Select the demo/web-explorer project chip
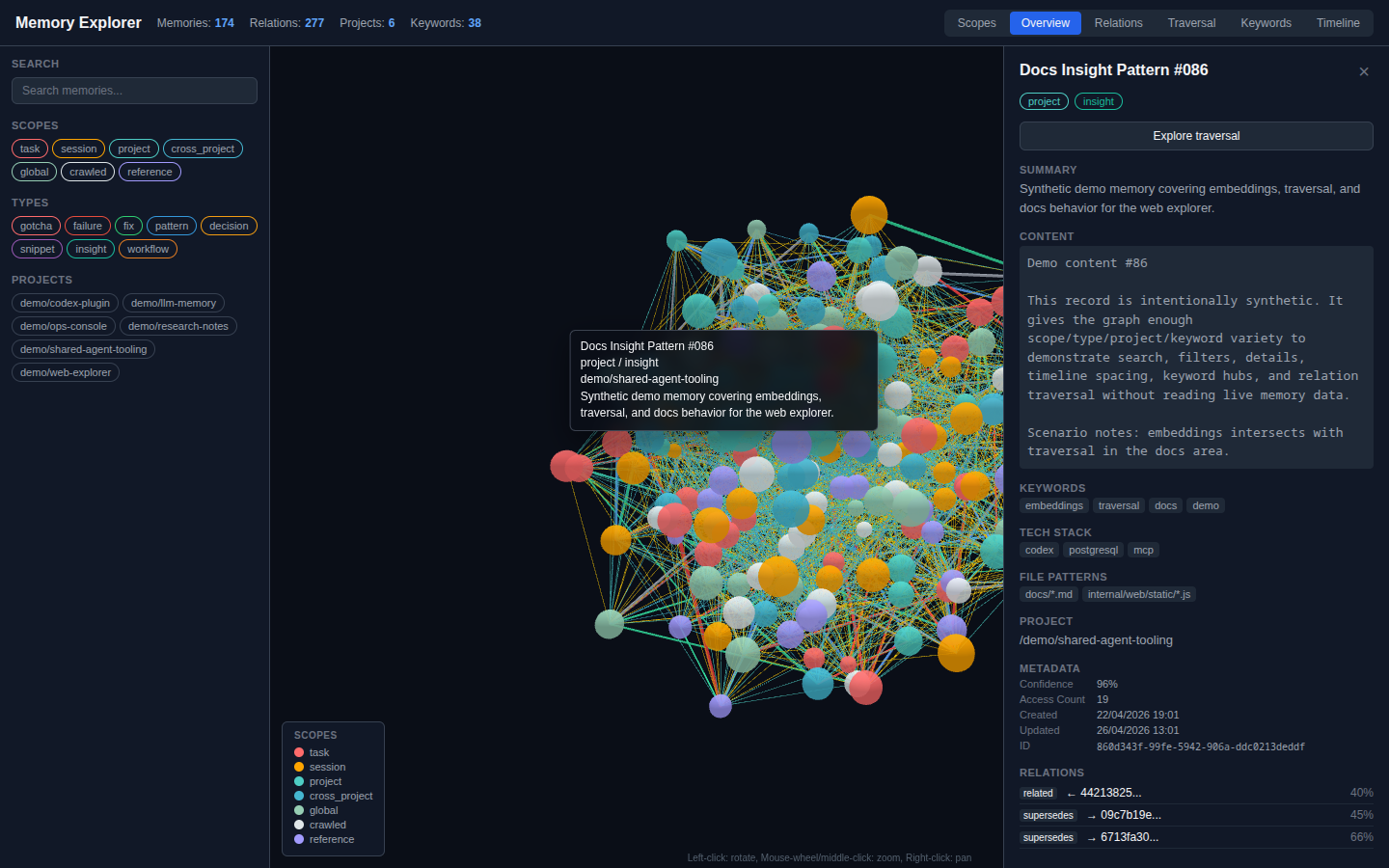 coord(66,372)
